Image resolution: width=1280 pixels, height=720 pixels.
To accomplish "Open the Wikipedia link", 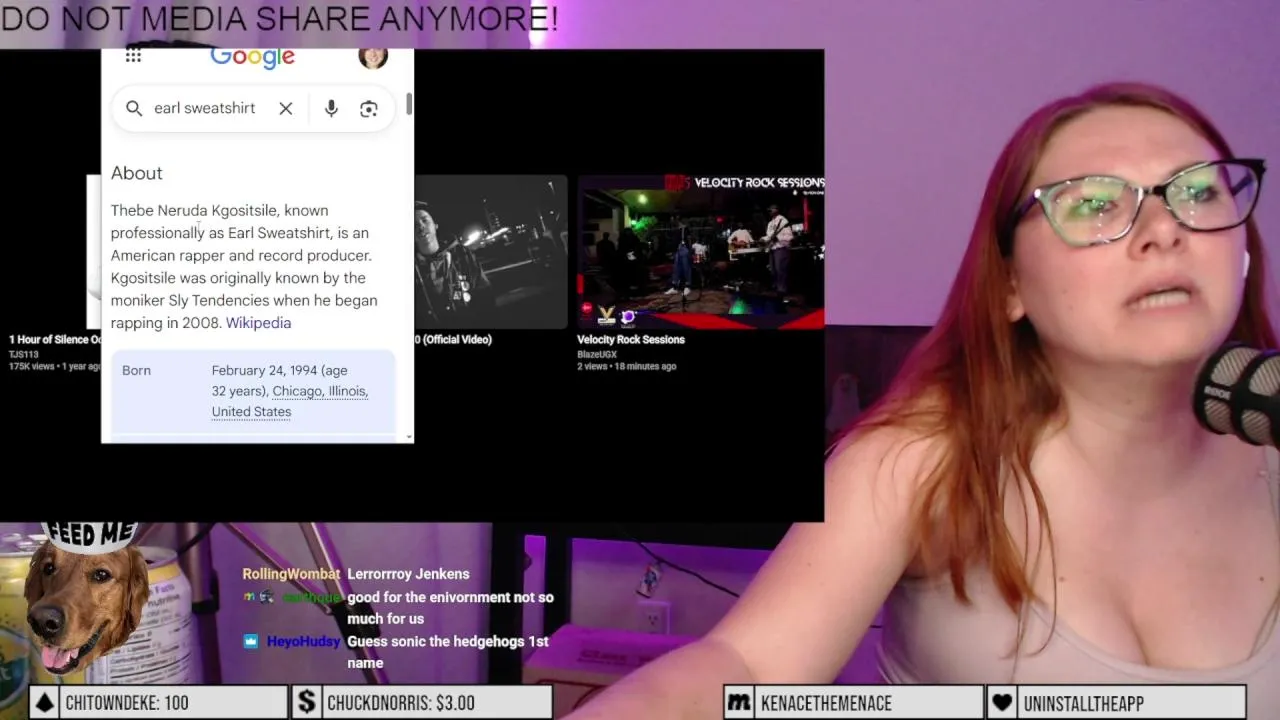I will point(258,323).
